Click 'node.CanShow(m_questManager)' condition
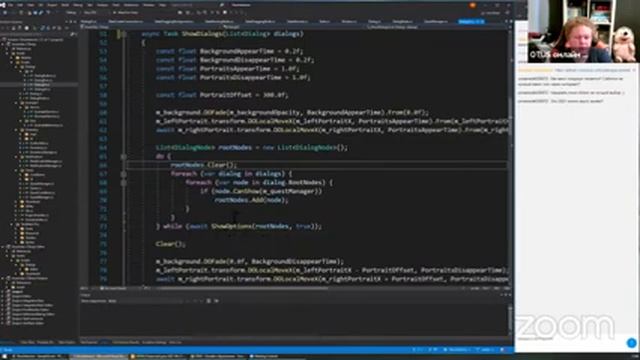This screenshot has height=360, width=640. point(267,191)
